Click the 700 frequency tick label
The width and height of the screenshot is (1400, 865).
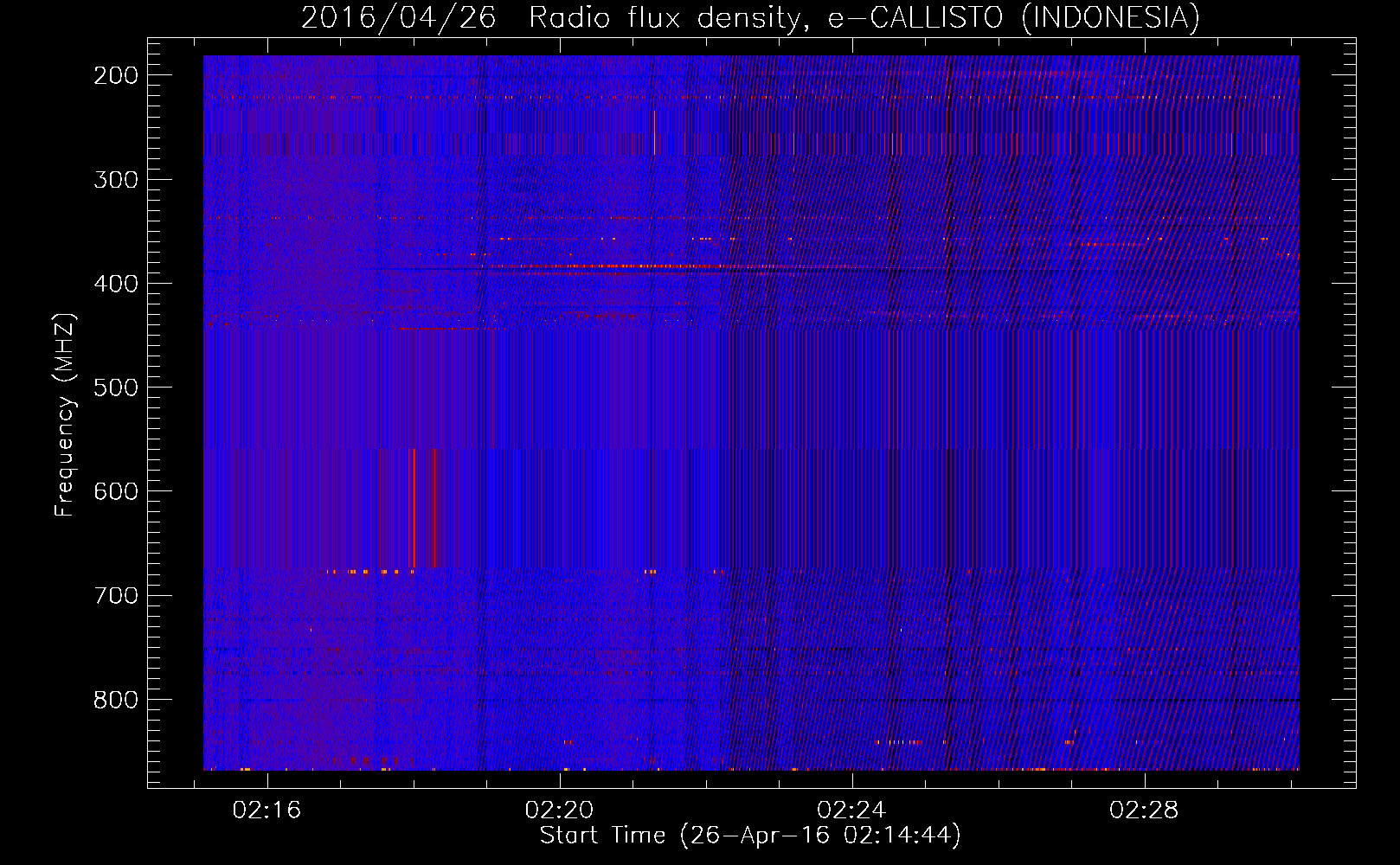coord(116,595)
